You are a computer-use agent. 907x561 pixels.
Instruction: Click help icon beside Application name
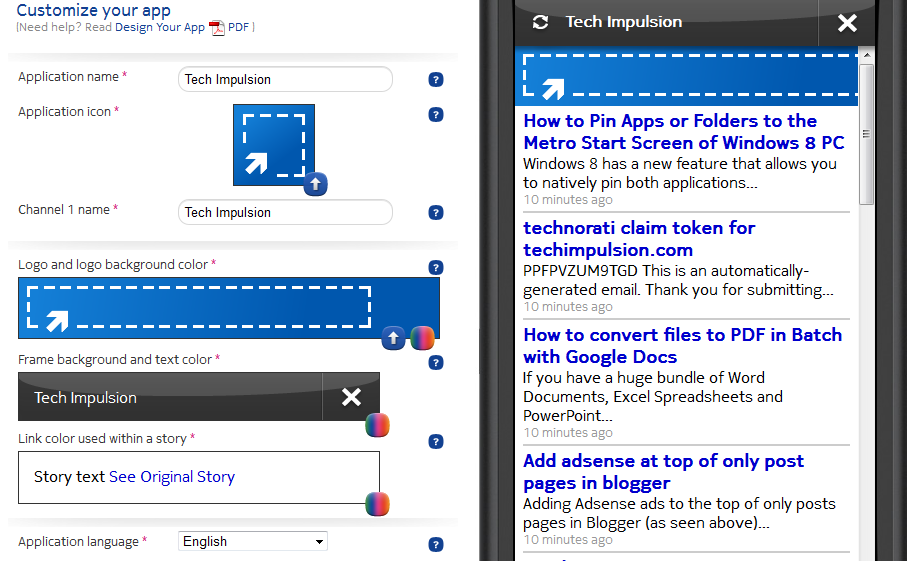point(436,80)
